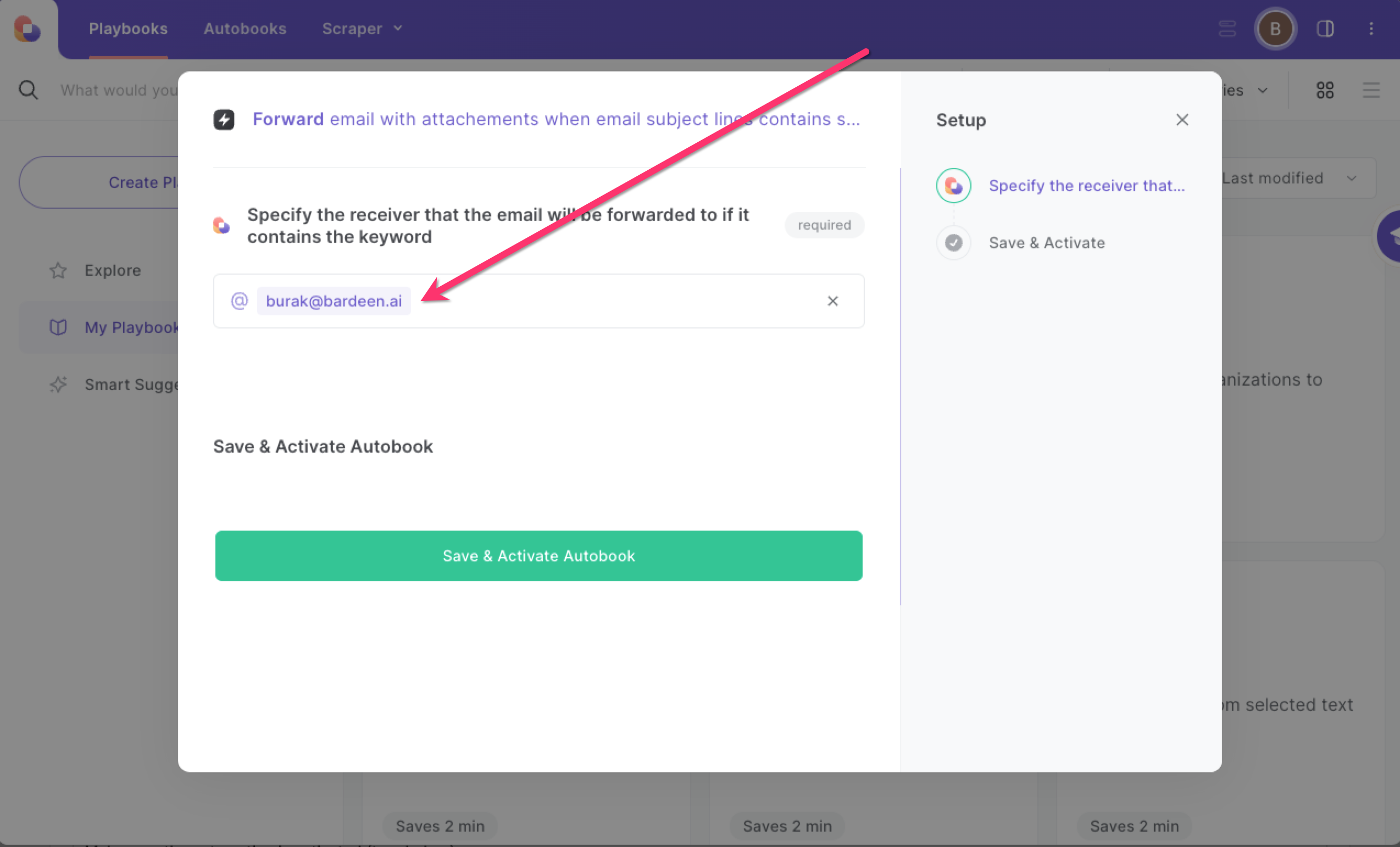The image size is (1400, 847).
Task: Click the My Playbooks book icon
Action: [x=58, y=327]
